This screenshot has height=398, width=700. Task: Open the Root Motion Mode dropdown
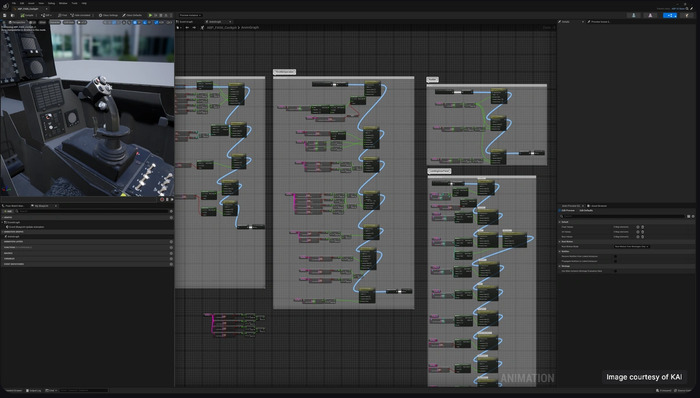click(632, 246)
